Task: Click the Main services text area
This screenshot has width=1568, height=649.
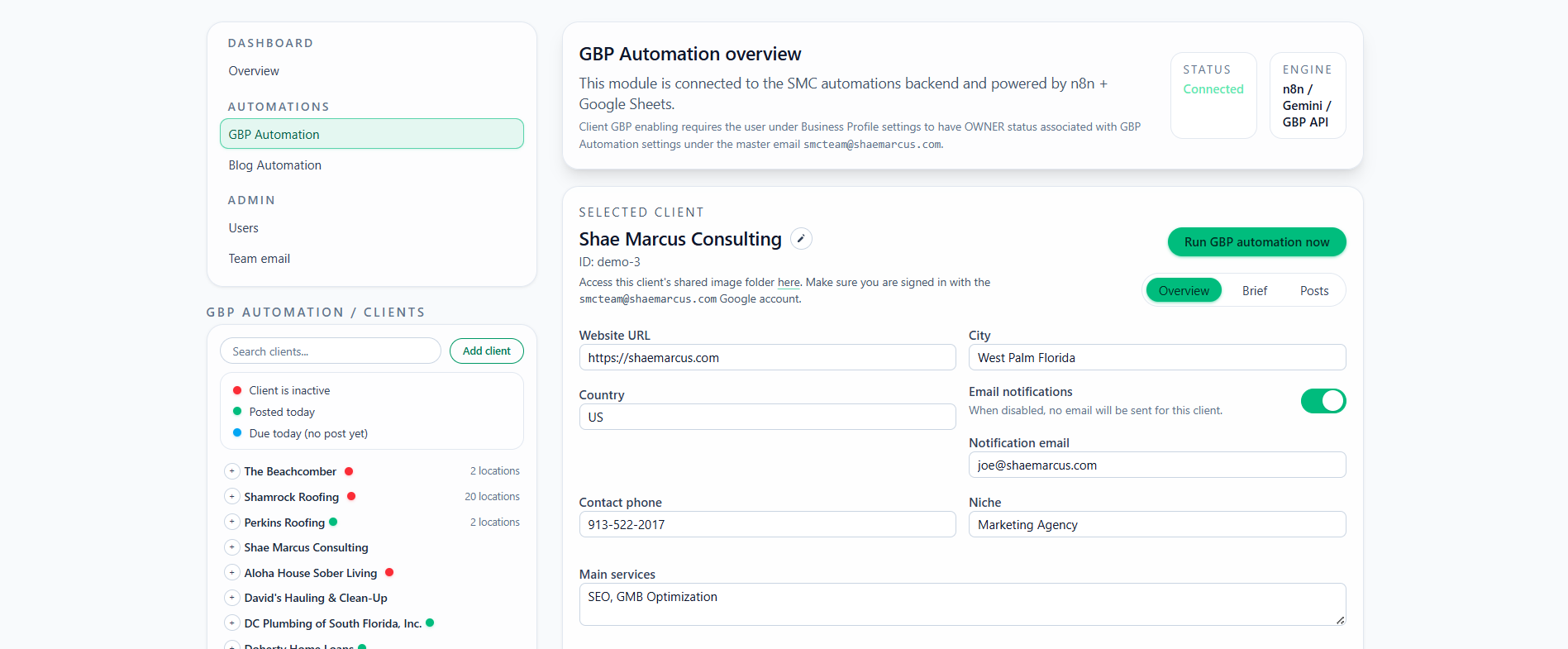Action: (x=962, y=604)
